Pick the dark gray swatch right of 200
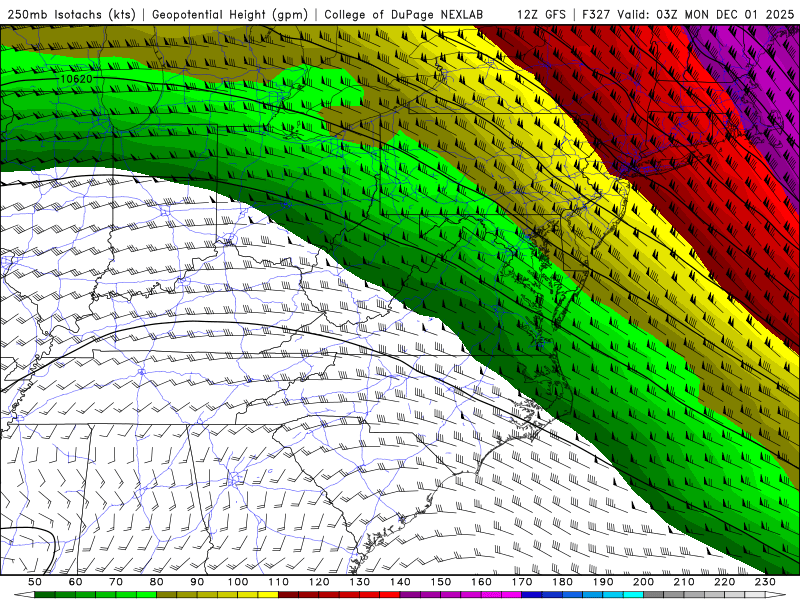This screenshot has height=600, width=800. [x=654, y=594]
